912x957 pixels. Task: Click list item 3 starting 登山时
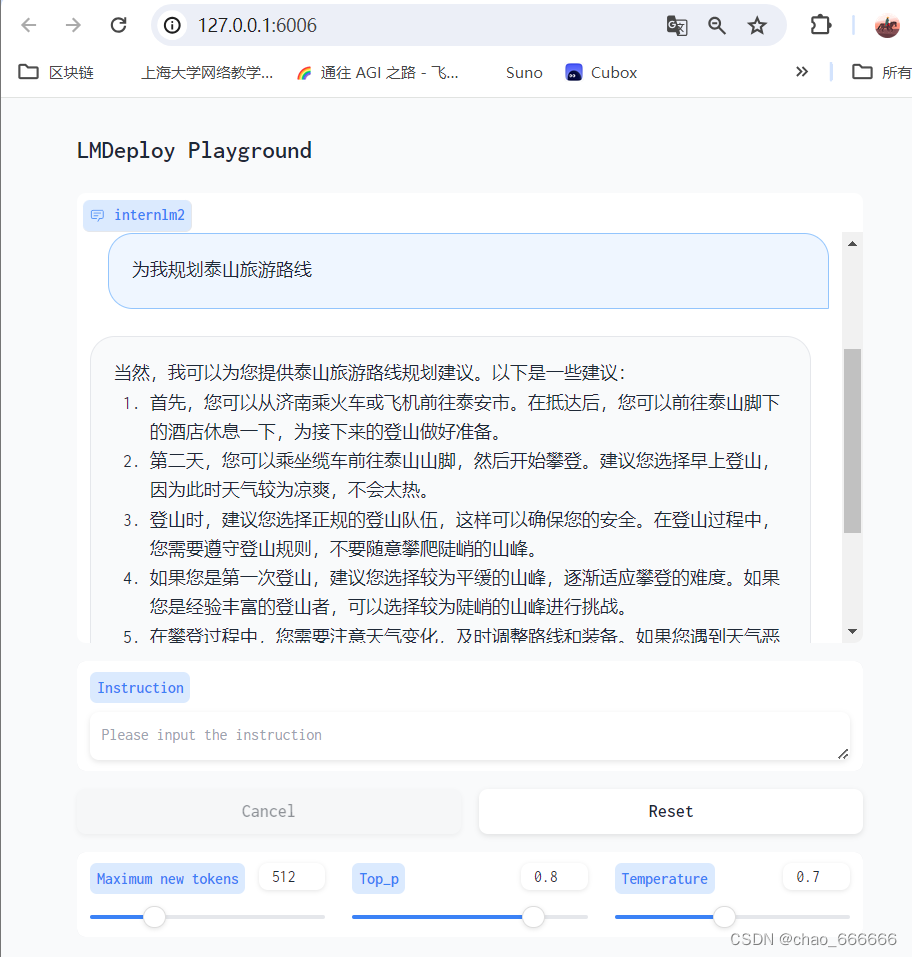click(x=452, y=534)
